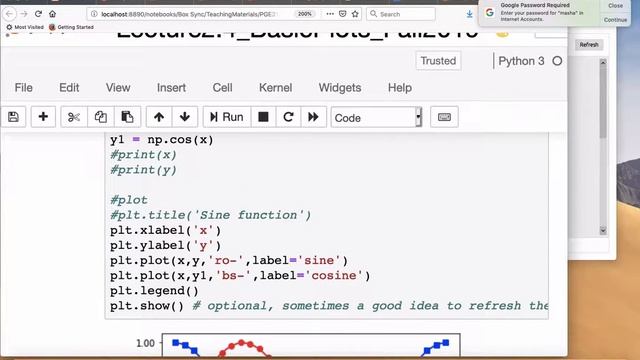Save the notebook with the floppy disk icon
Viewport: 640px width, 360px height.
click(x=13, y=117)
